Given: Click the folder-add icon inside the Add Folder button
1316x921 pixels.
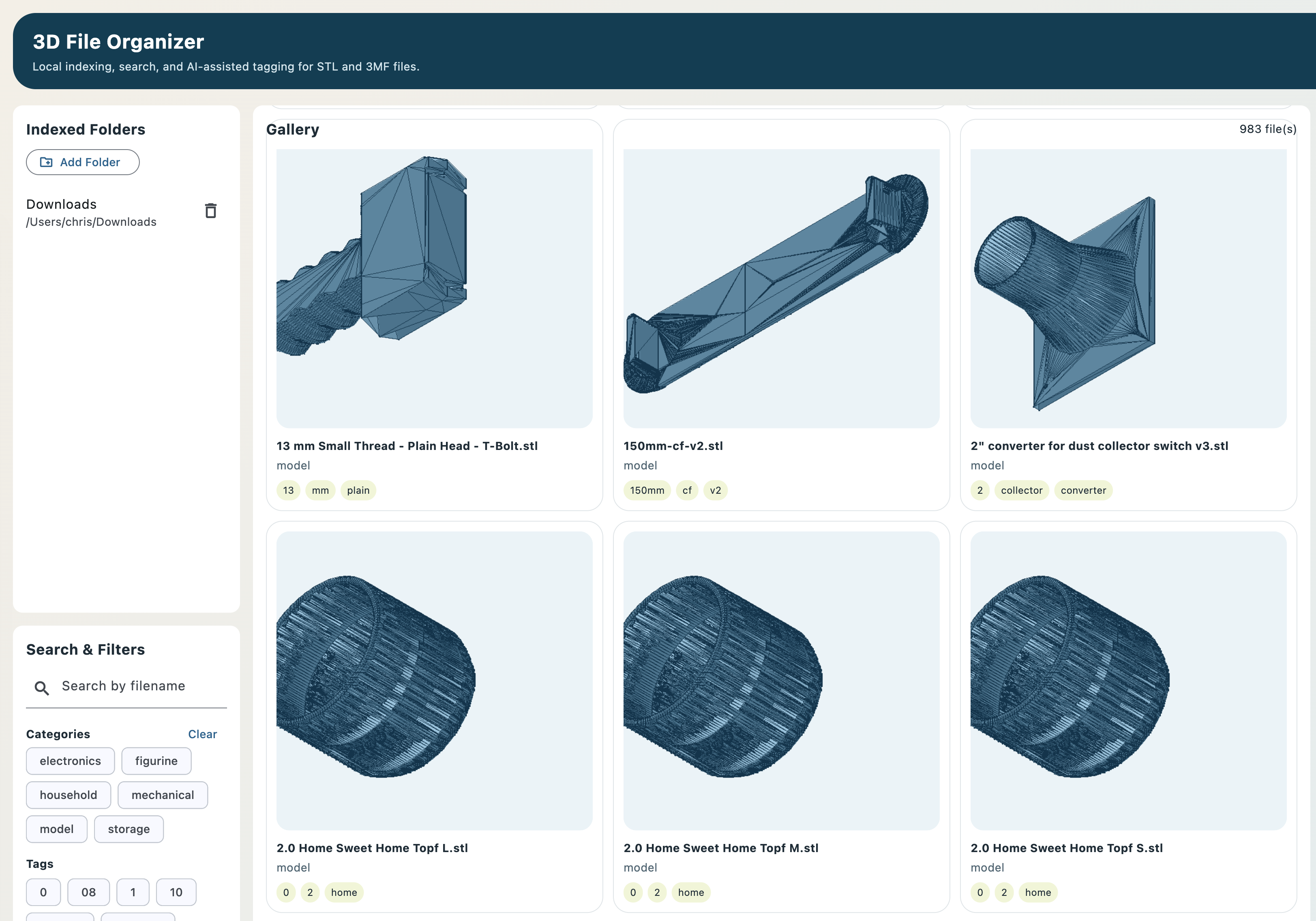Looking at the screenshot, I should [x=46, y=162].
